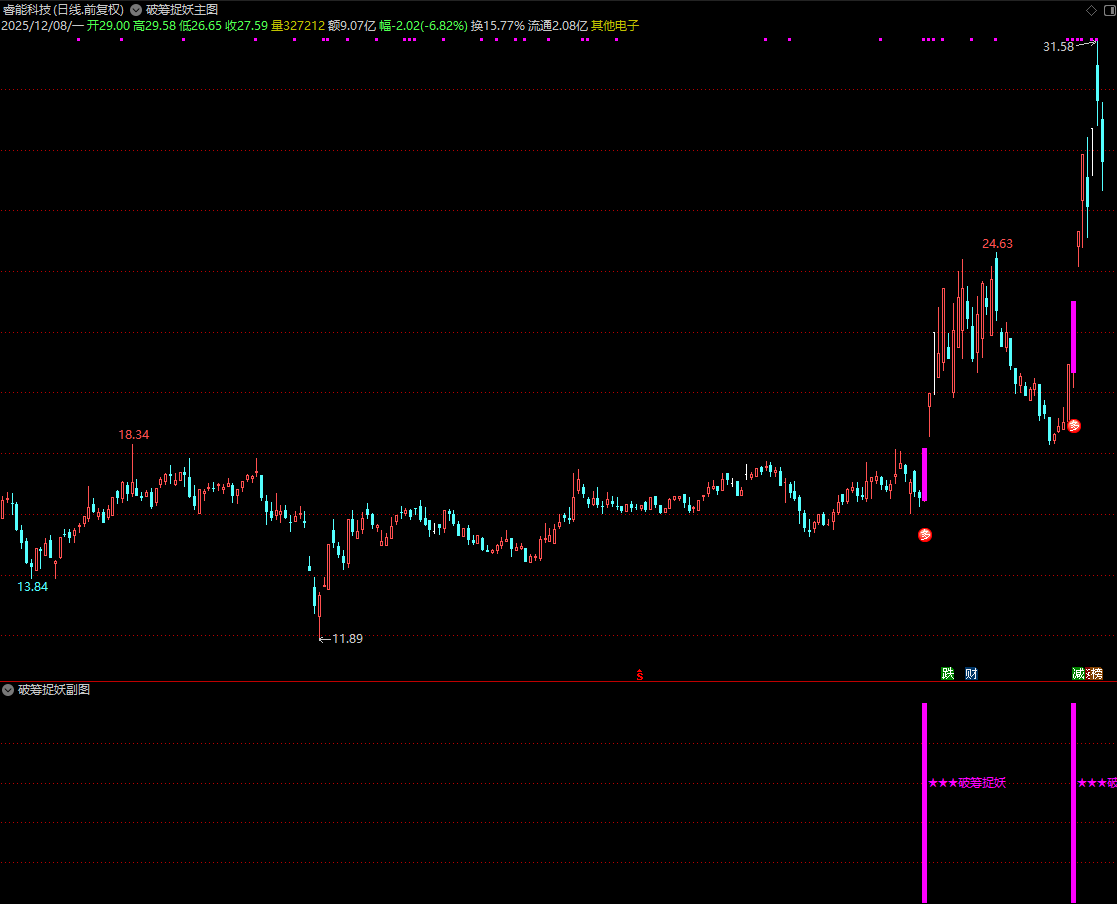Click the 31.58 high price label
The width and height of the screenshot is (1117, 904).
[x=1057, y=47]
